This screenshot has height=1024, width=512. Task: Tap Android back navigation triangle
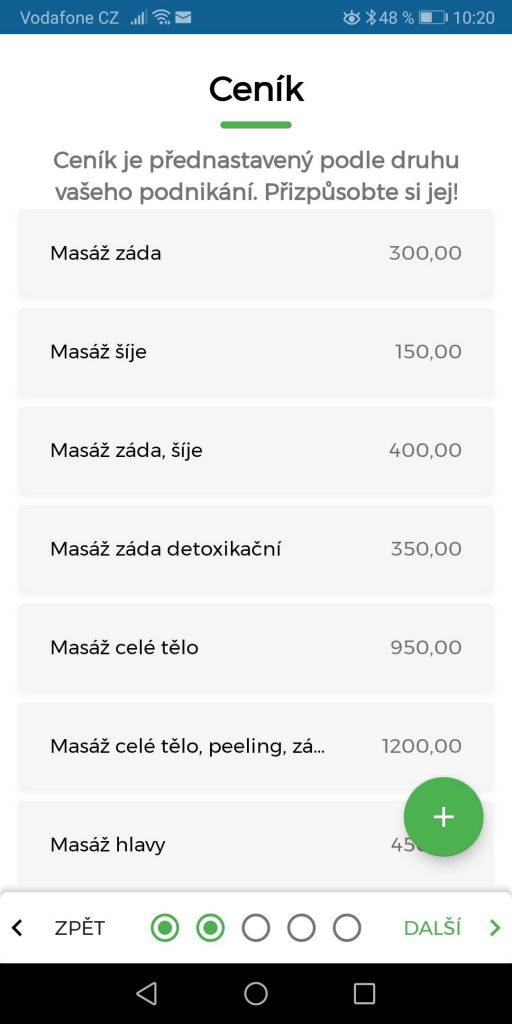point(146,993)
